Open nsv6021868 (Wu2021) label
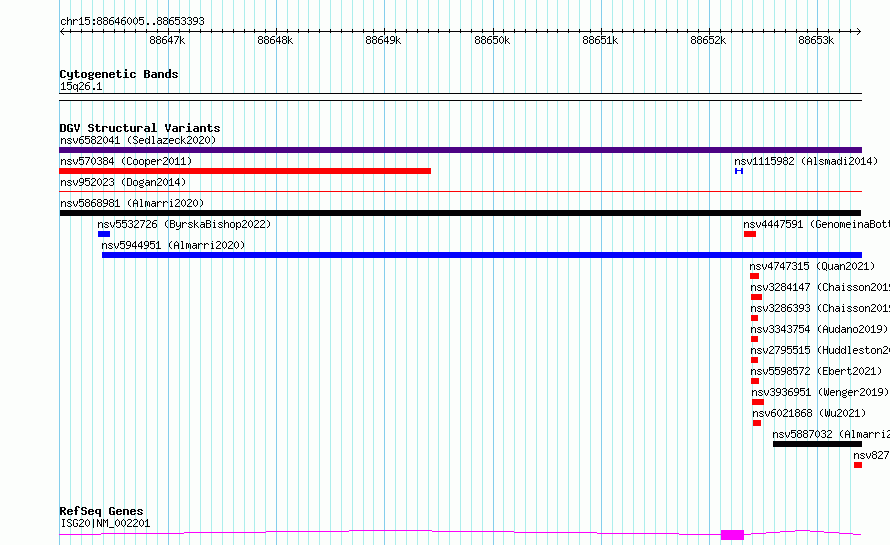This screenshot has width=890, height=545. point(809,413)
